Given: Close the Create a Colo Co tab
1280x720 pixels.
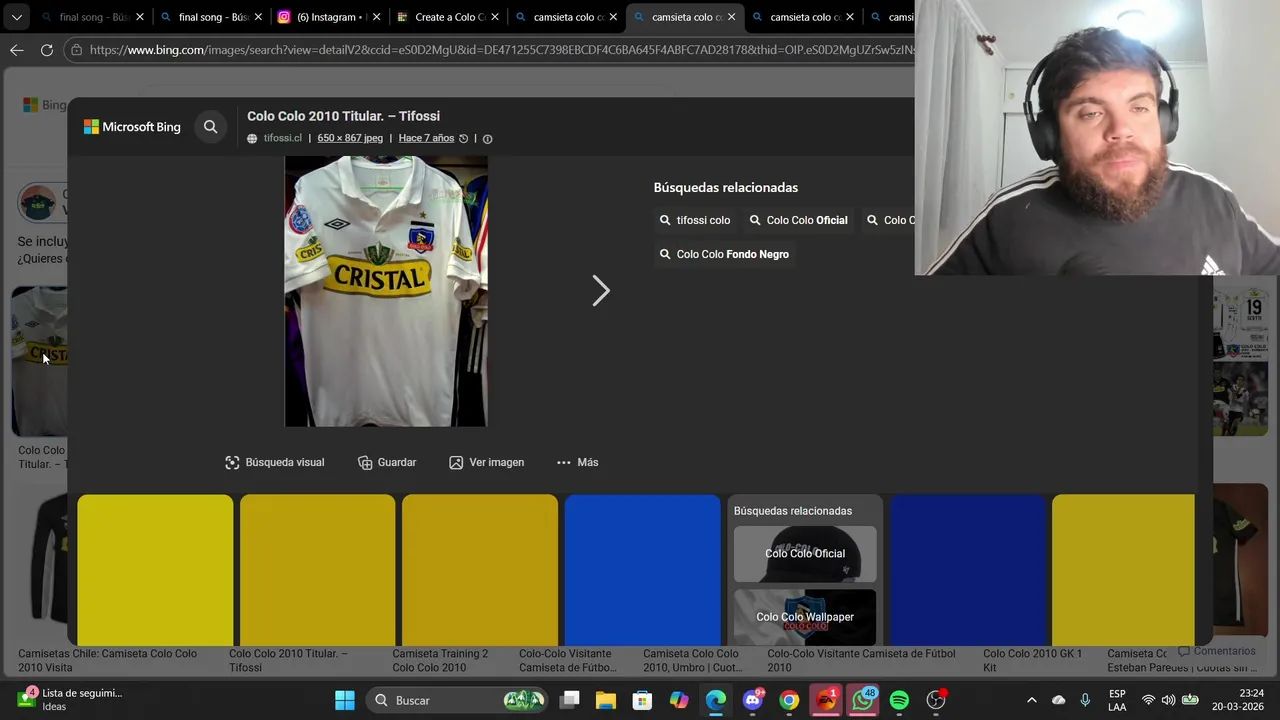Looking at the screenshot, I should [494, 17].
